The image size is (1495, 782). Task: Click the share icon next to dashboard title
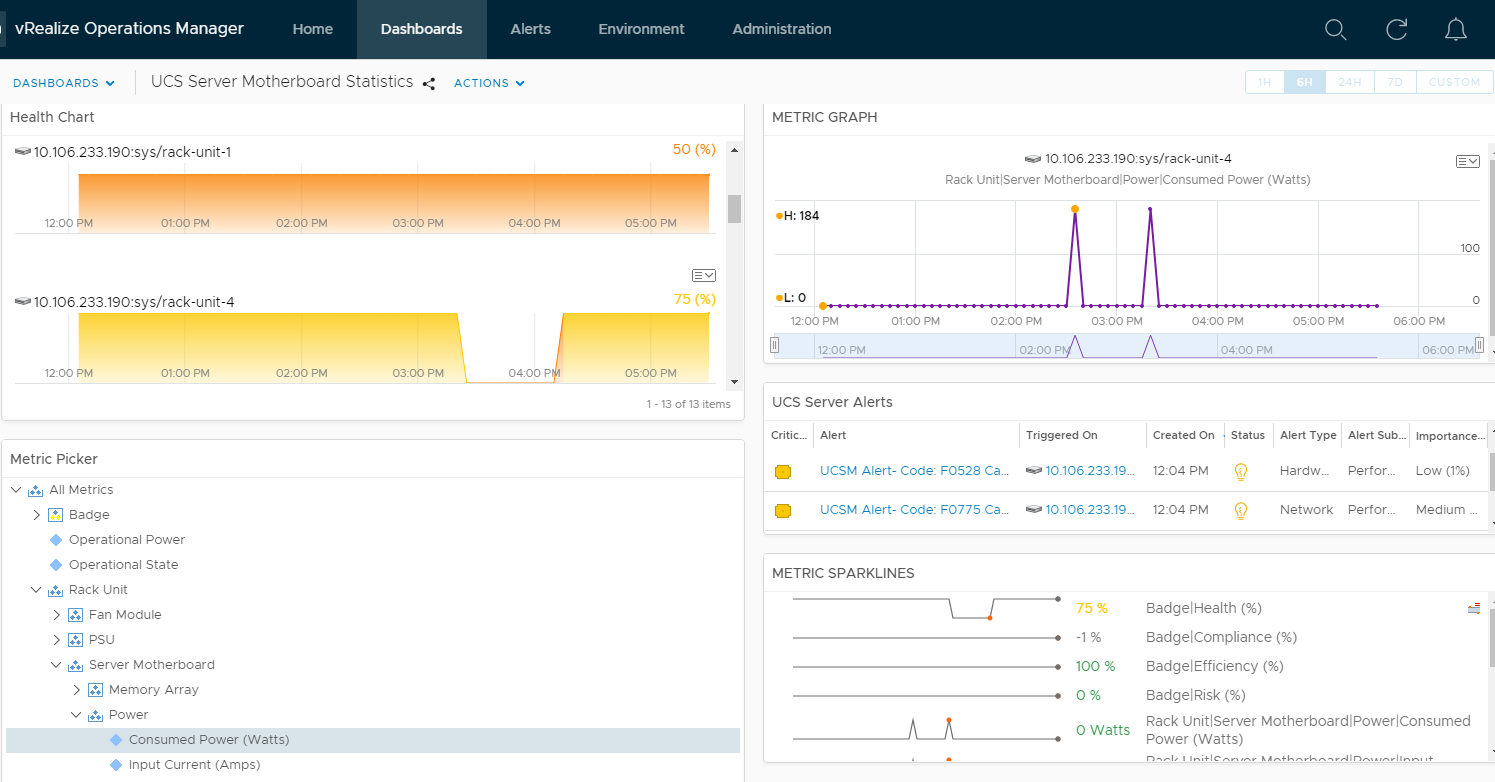tap(429, 83)
